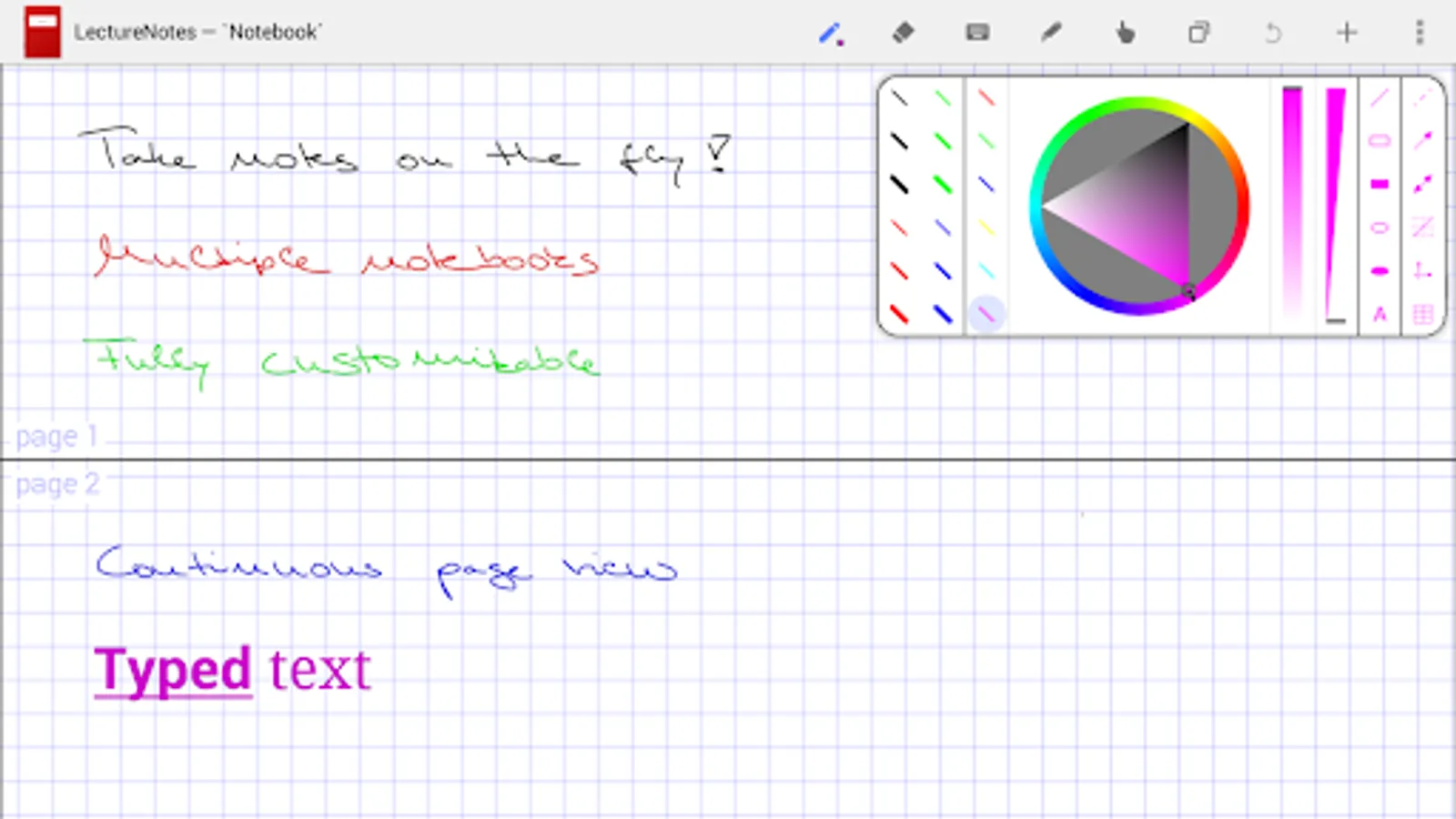Image resolution: width=1456 pixels, height=819 pixels.
Task: Pick the yellow thin pen preset
Action: pyautogui.click(x=986, y=227)
